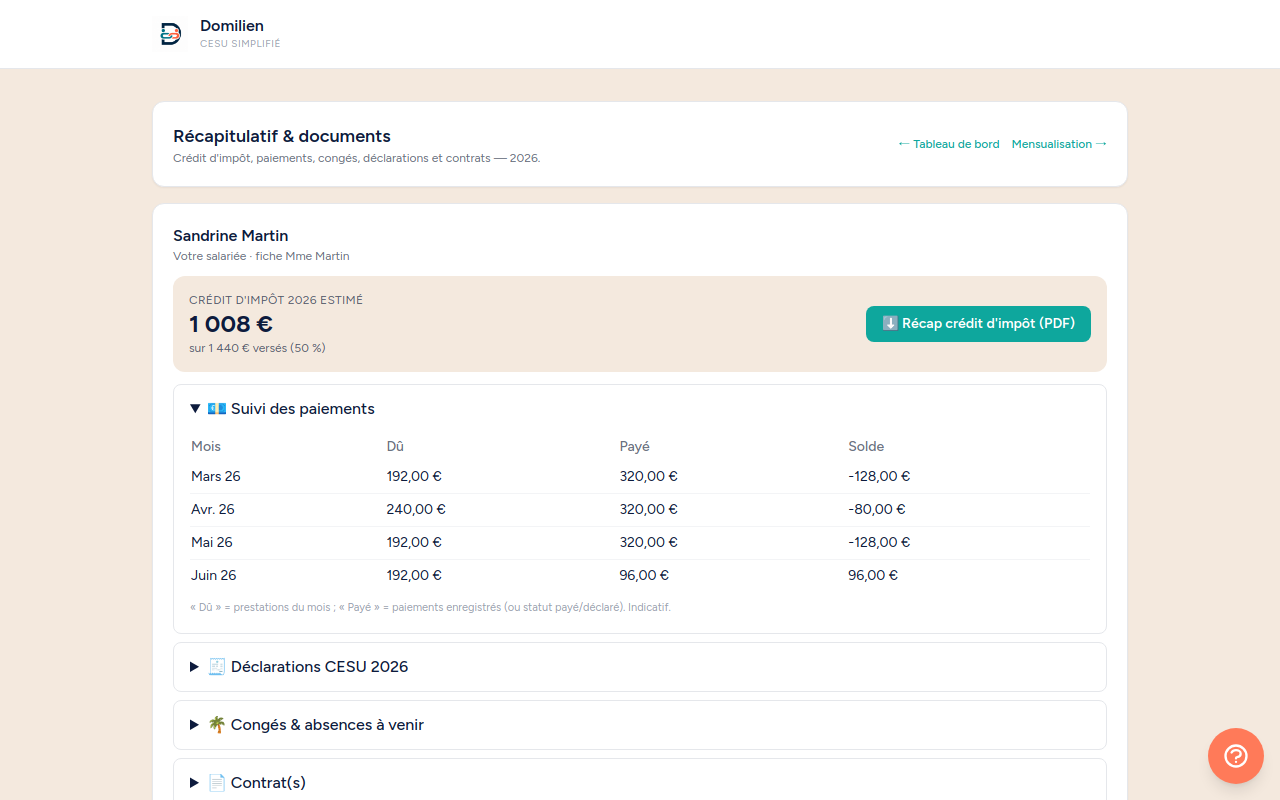
Task: Click the receipt icon beside Déclarations CESU 2026
Action: (217, 667)
